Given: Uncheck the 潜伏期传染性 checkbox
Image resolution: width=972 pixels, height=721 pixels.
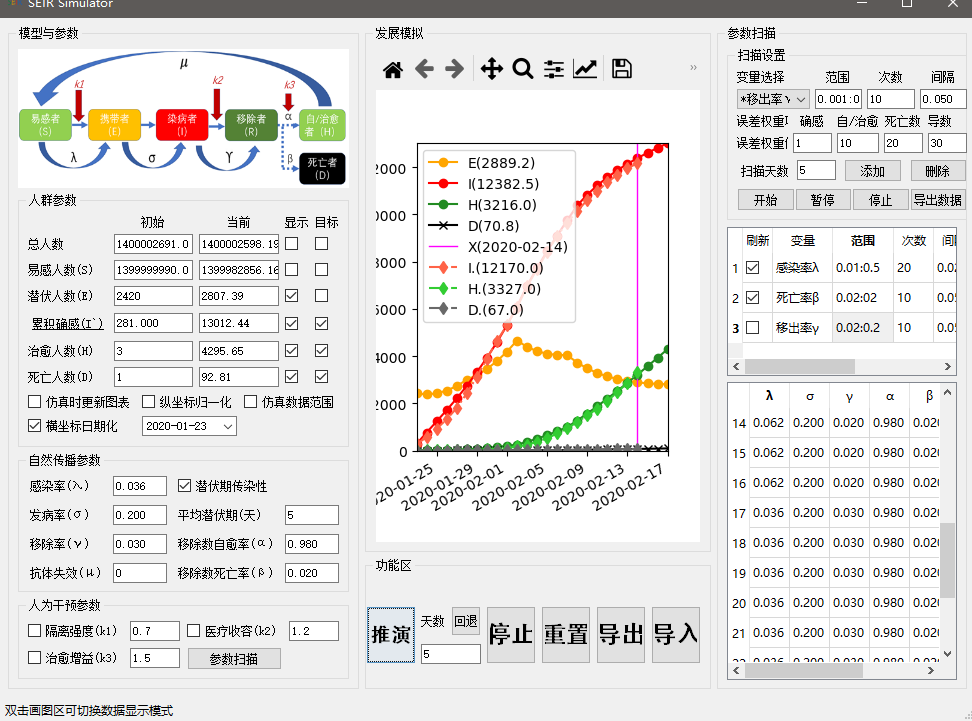Looking at the screenshot, I should pyautogui.click(x=184, y=486).
